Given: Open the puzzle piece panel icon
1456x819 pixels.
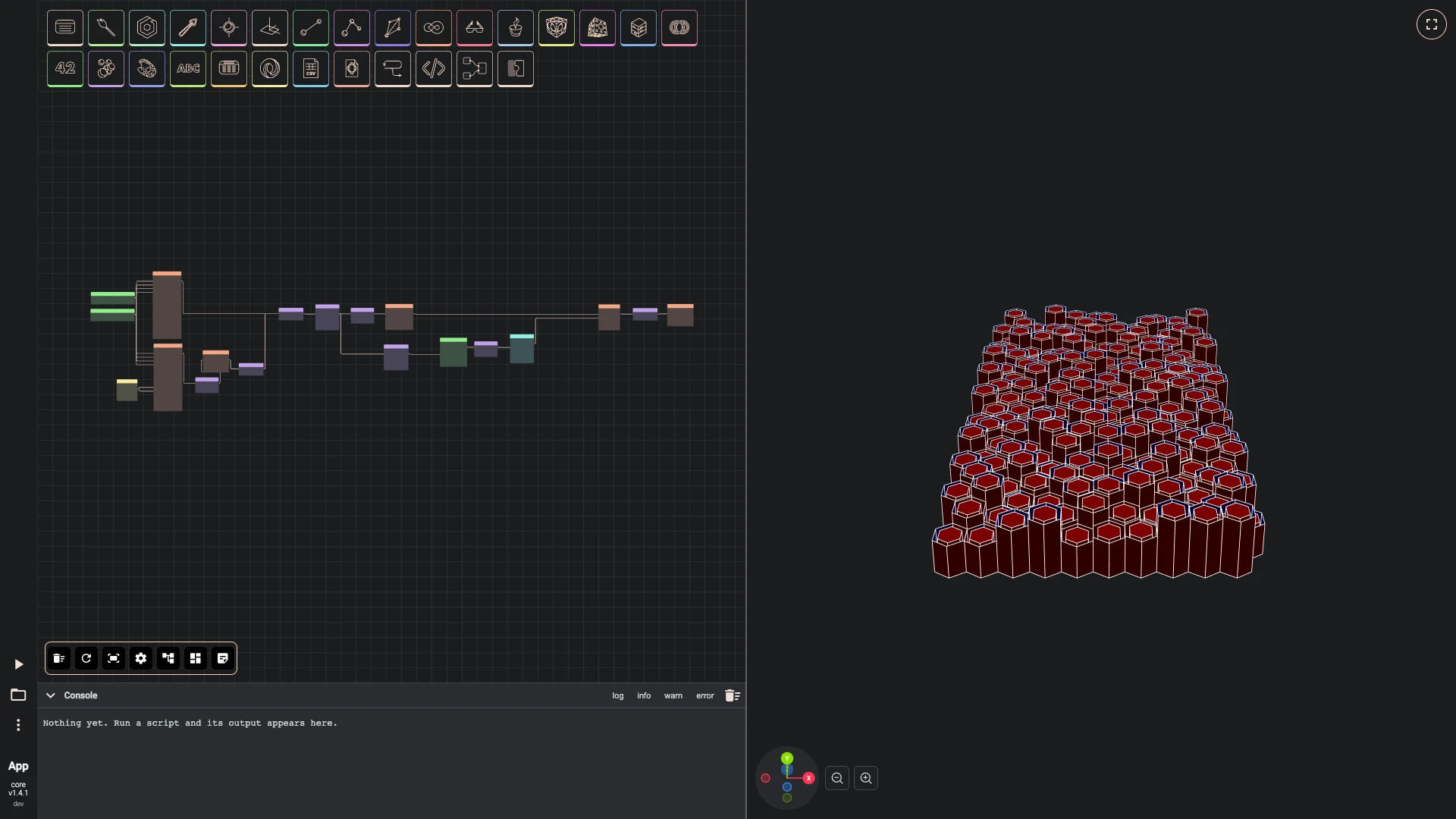Looking at the screenshot, I should tap(516, 69).
